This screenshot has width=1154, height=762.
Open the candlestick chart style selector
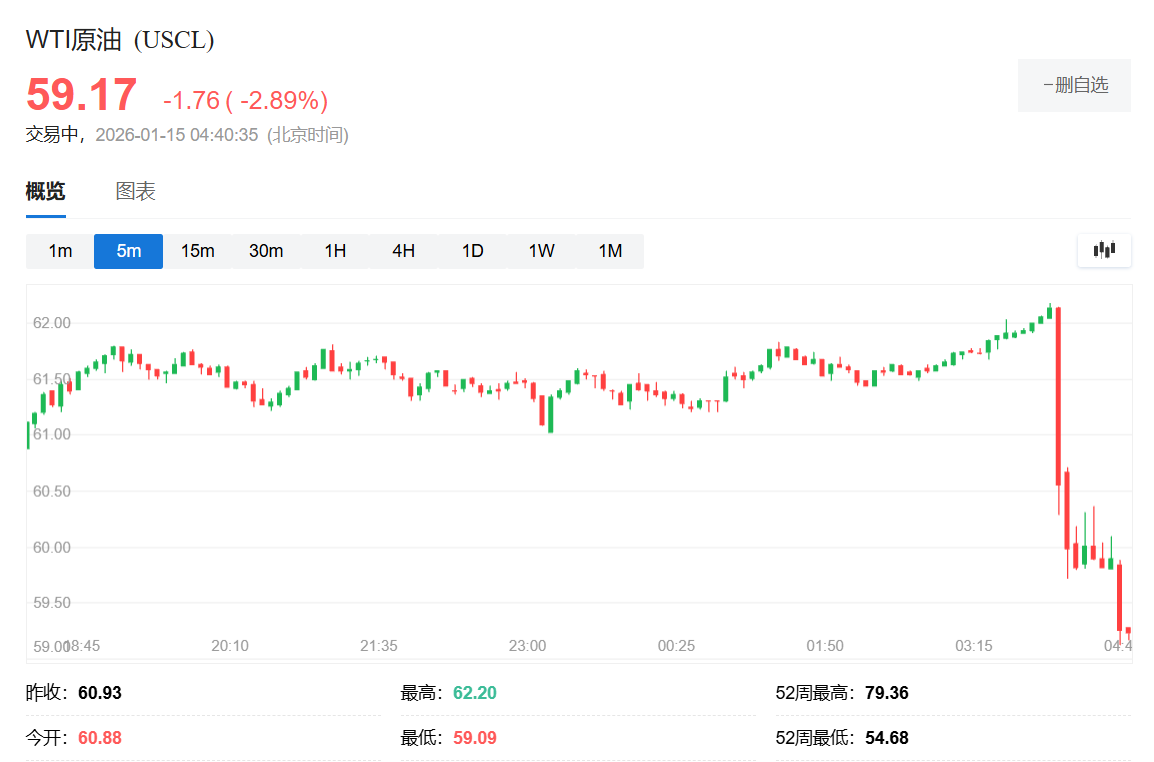tap(1103, 251)
